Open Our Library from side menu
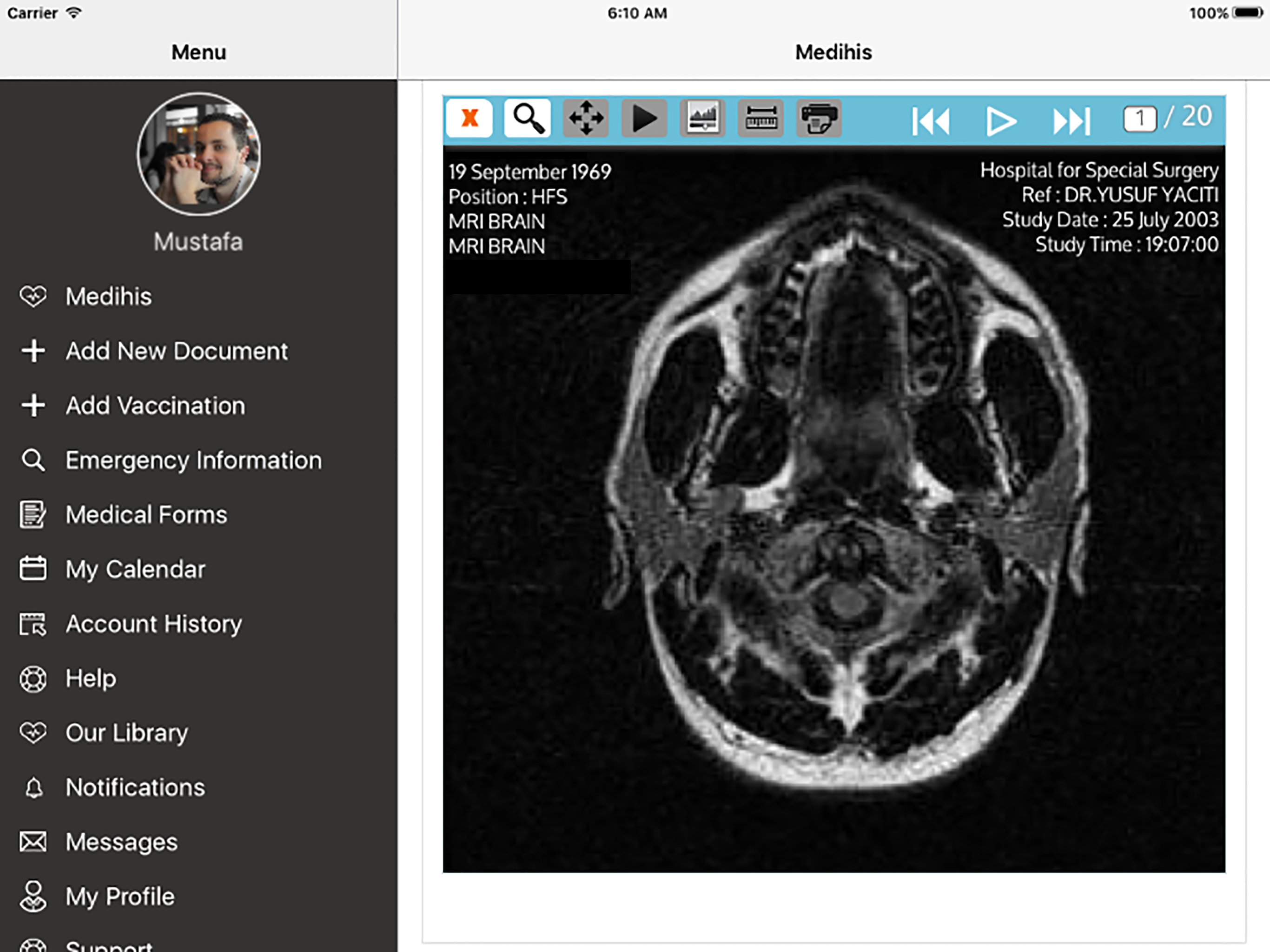Image resolution: width=1270 pixels, height=952 pixels. [198, 733]
